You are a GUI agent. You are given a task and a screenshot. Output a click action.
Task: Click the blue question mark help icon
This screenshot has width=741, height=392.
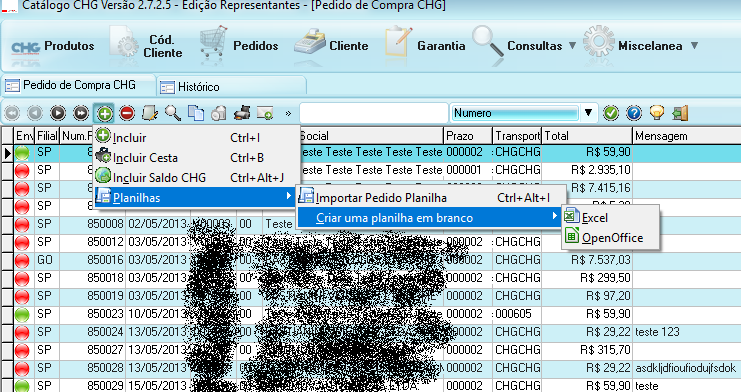point(634,113)
